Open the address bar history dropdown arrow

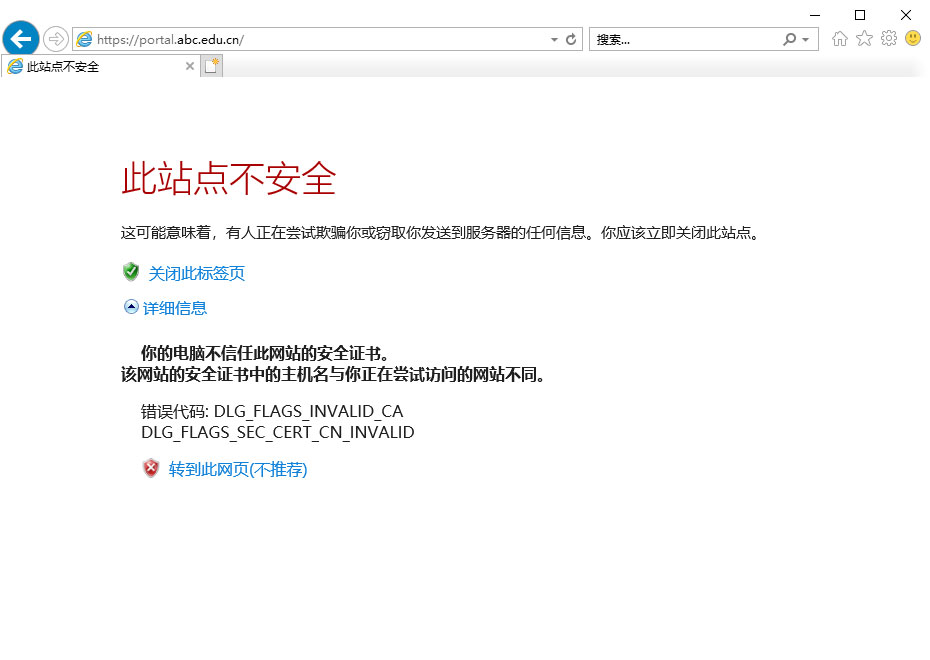click(x=554, y=40)
